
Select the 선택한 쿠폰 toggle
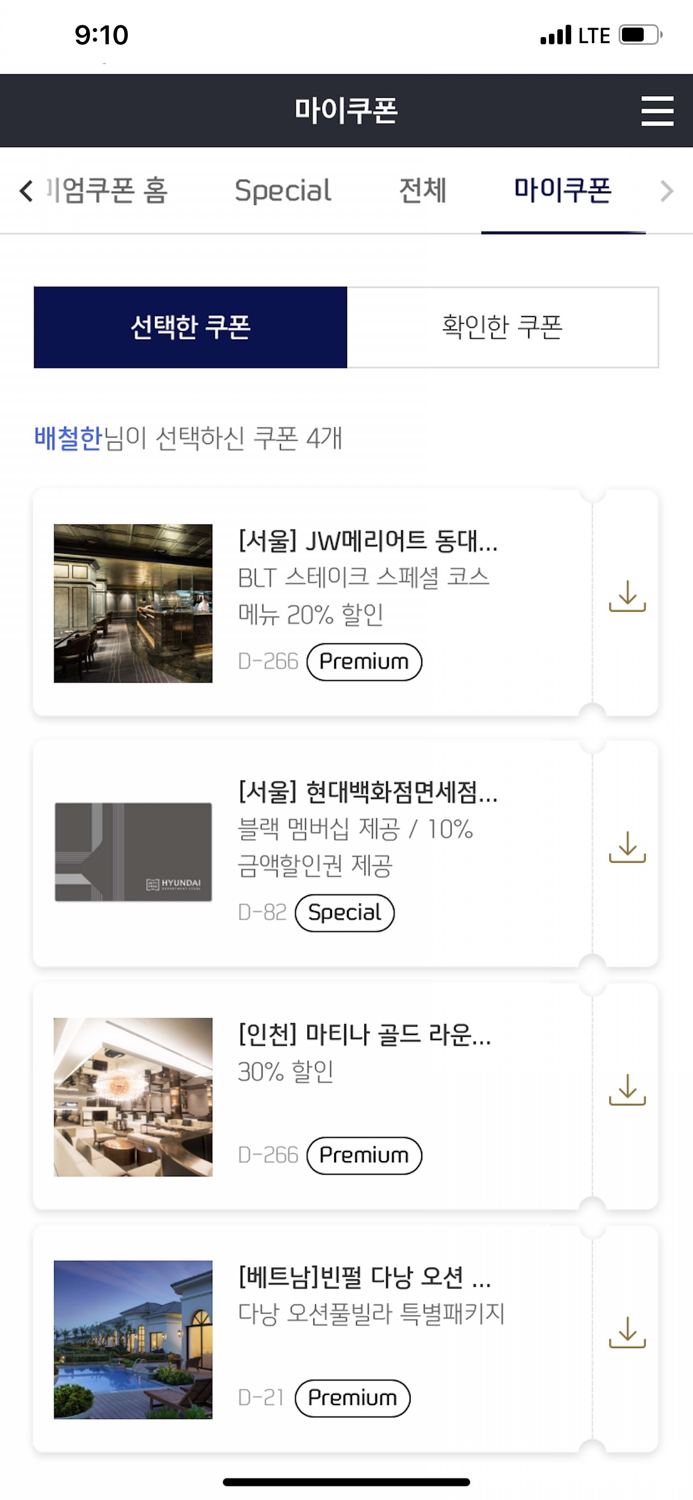(x=190, y=327)
